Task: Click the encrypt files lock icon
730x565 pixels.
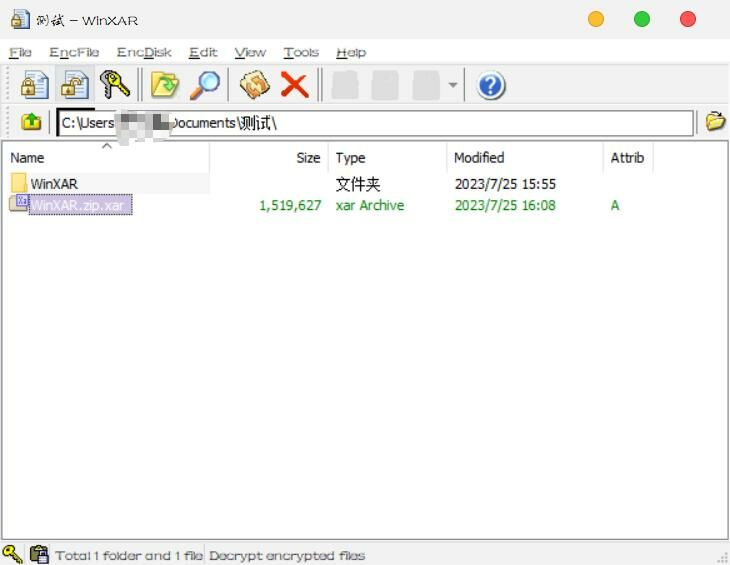Action: tap(35, 85)
